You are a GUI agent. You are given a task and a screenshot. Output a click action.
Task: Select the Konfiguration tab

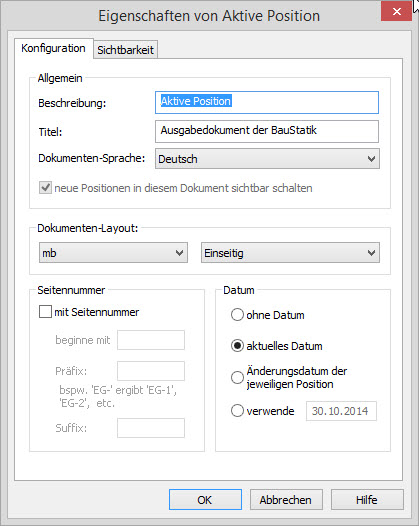point(53,48)
